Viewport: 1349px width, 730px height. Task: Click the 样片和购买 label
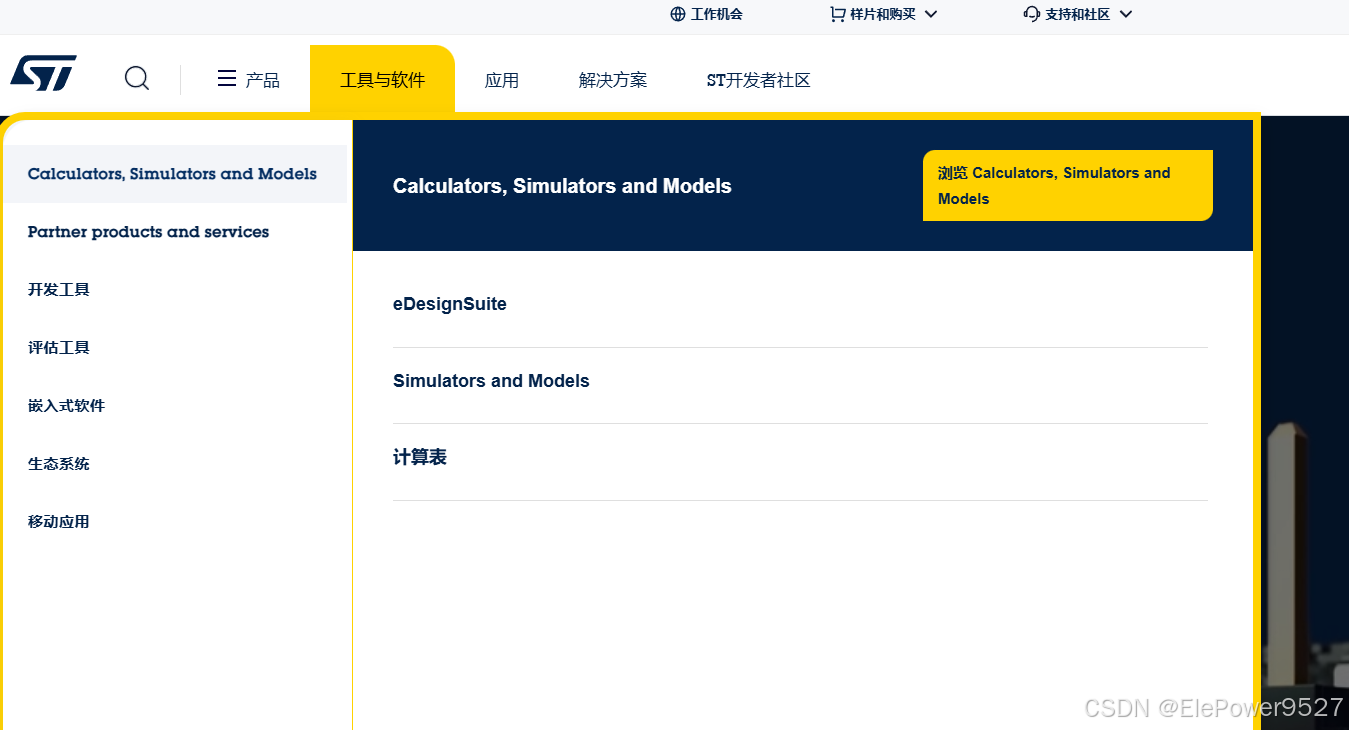pyautogui.click(x=883, y=14)
